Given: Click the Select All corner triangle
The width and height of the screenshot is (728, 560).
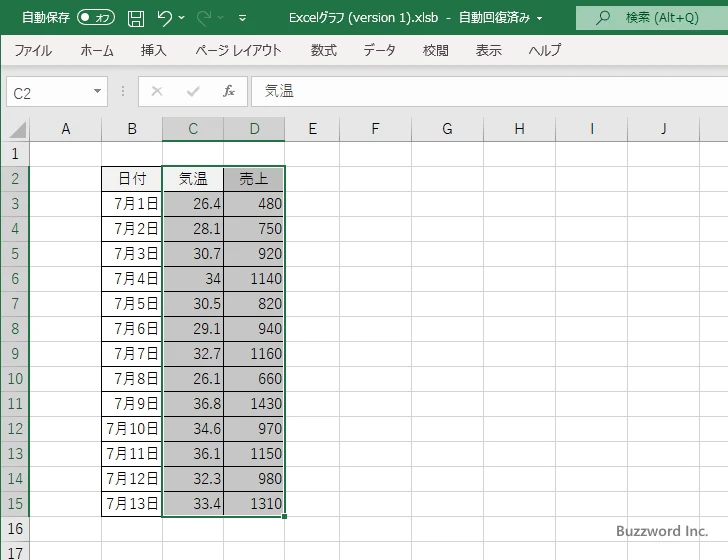Looking at the screenshot, I should pos(18,130).
